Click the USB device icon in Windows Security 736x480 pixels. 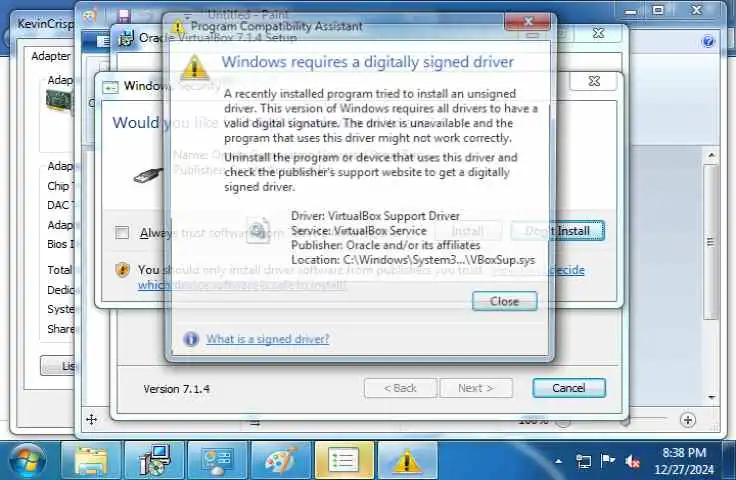coord(148,175)
